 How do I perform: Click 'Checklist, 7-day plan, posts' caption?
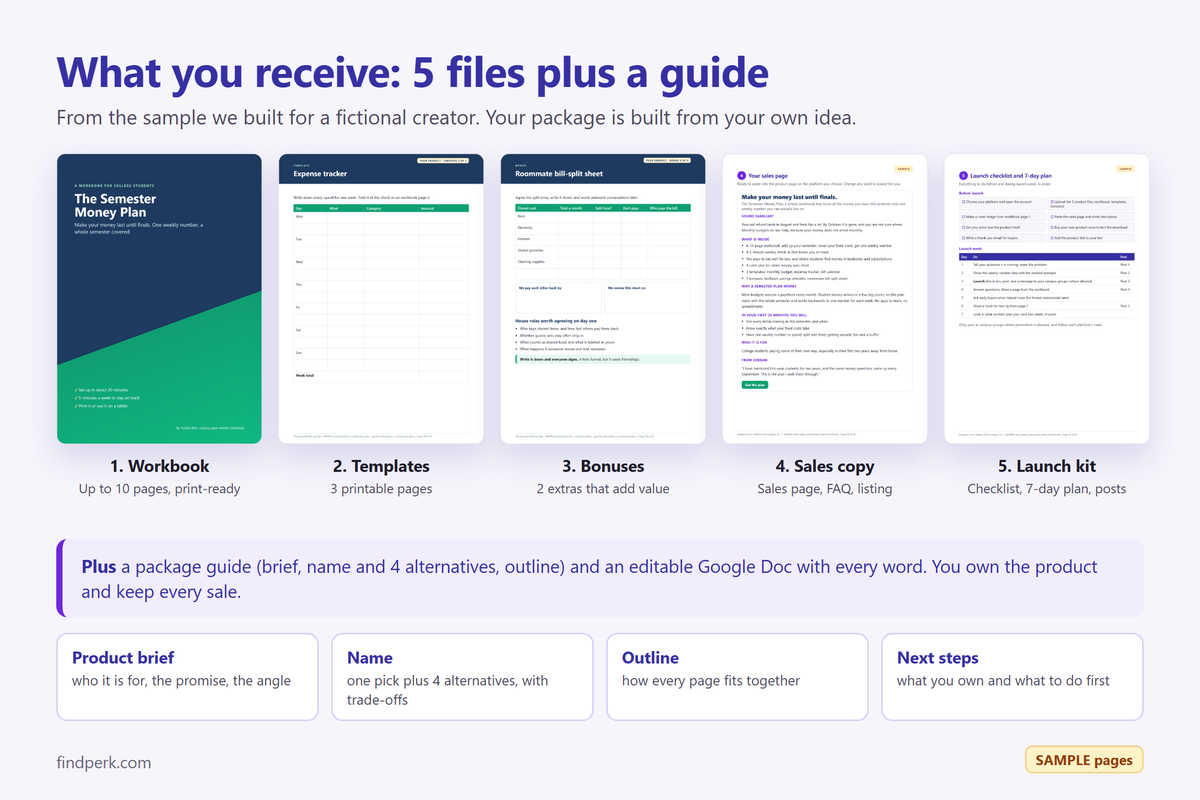pyautogui.click(x=1047, y=489)
